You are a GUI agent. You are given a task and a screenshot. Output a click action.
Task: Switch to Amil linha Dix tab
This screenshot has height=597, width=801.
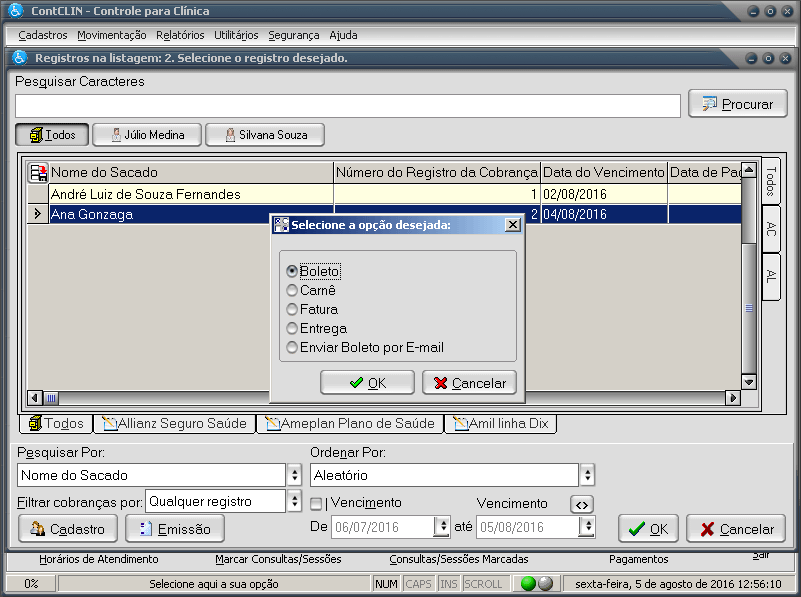click(501, 423)
